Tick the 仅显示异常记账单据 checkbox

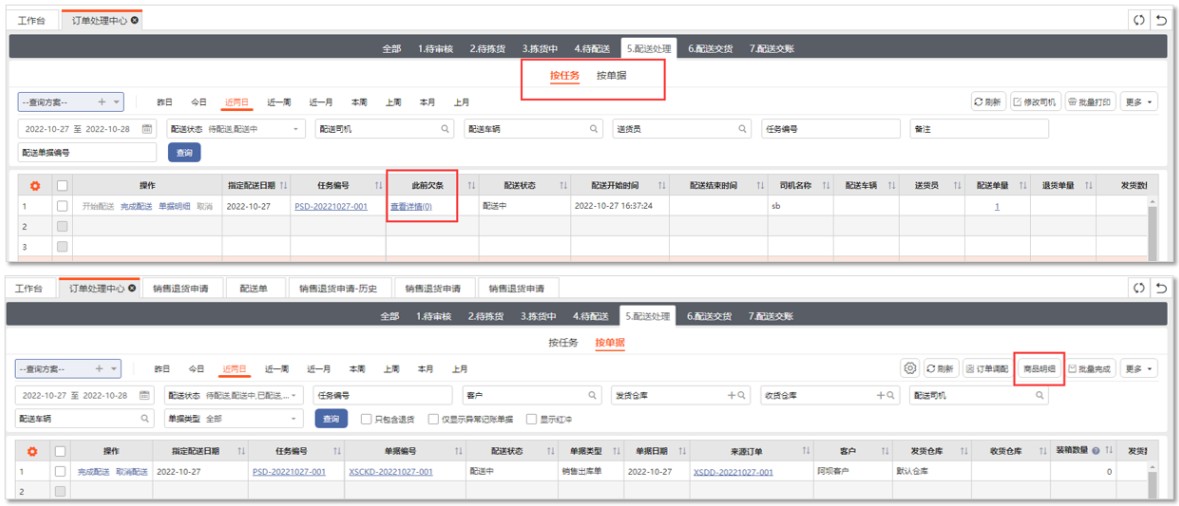[x=433, y=420]
